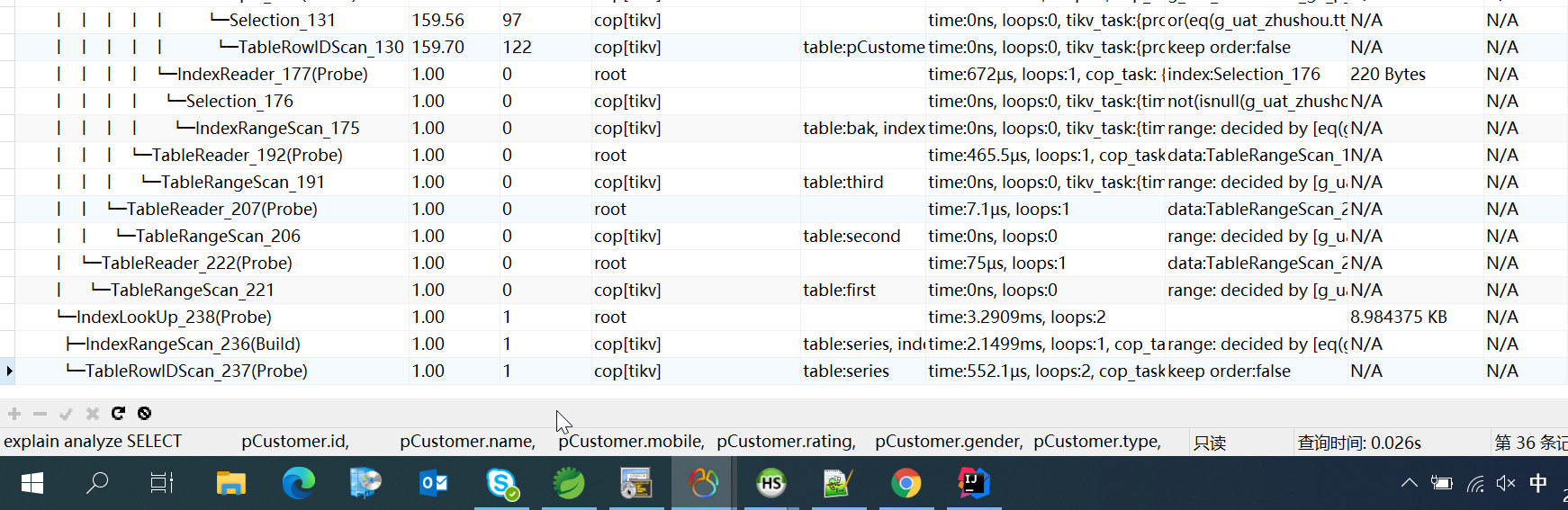The width and height of the screenshot is (1568, 510).
Task: Click the 122 actual rows value
Action: [517, 47]
